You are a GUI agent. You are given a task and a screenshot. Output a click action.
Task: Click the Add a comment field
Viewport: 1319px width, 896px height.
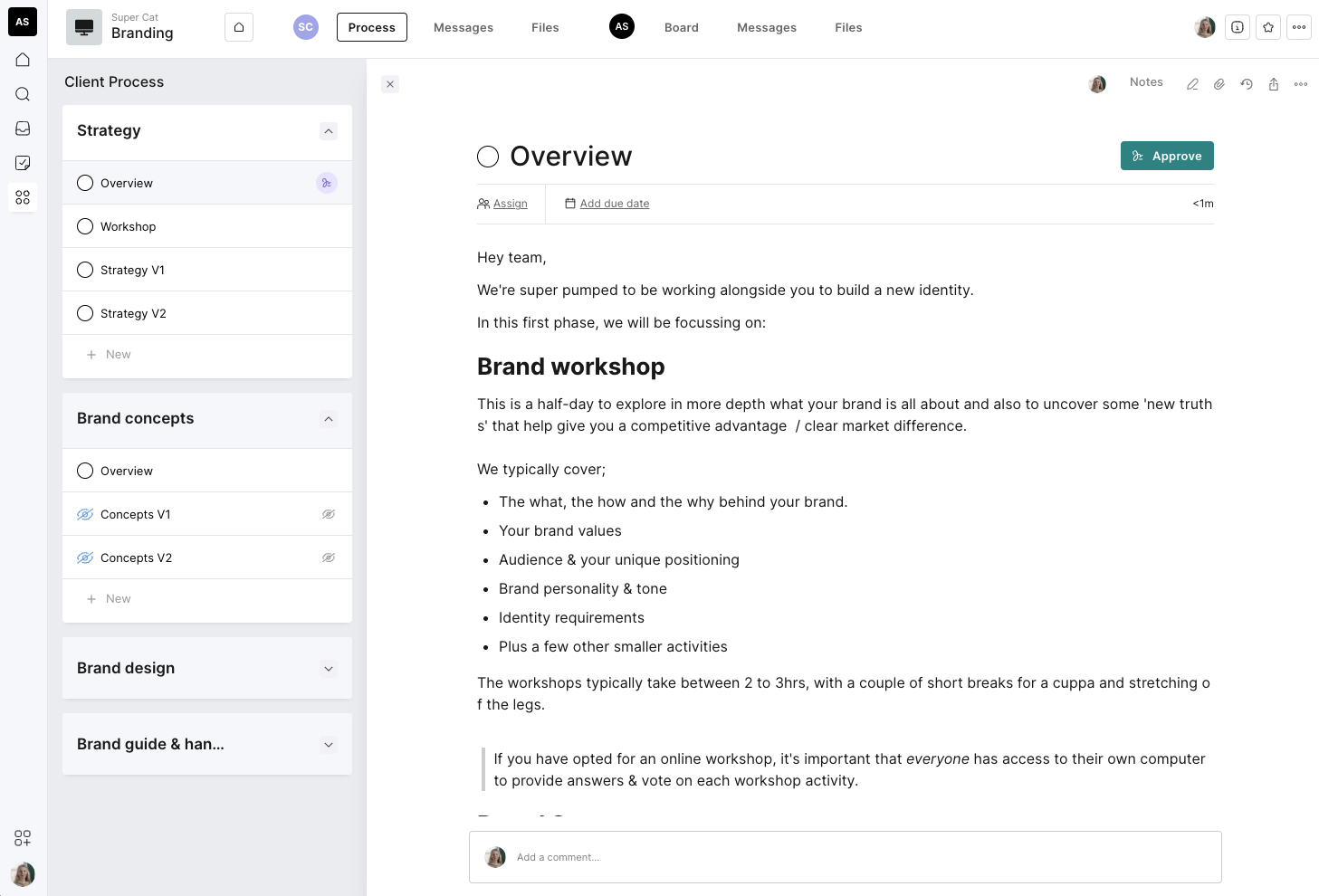tap(846, 857)
